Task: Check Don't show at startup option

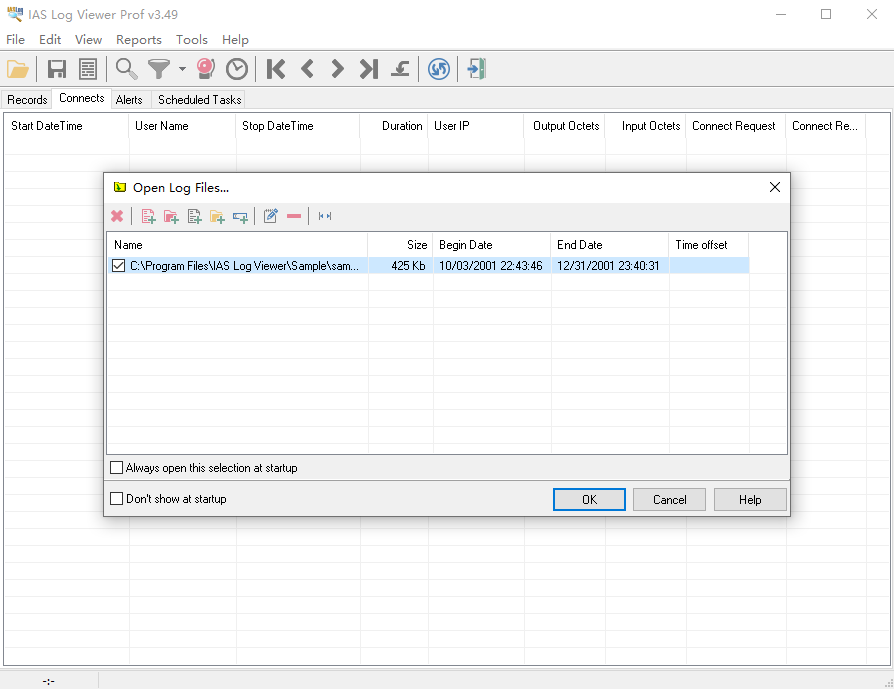Action: [117, 499]
